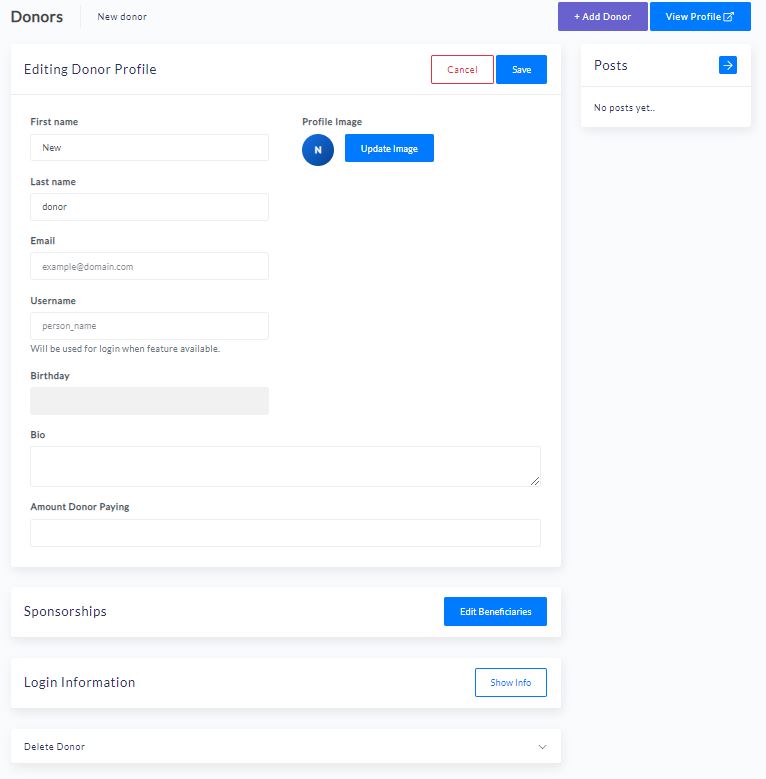Click the Donors heading link
This screenshot has width=766, height=779.
click(37, 17)
